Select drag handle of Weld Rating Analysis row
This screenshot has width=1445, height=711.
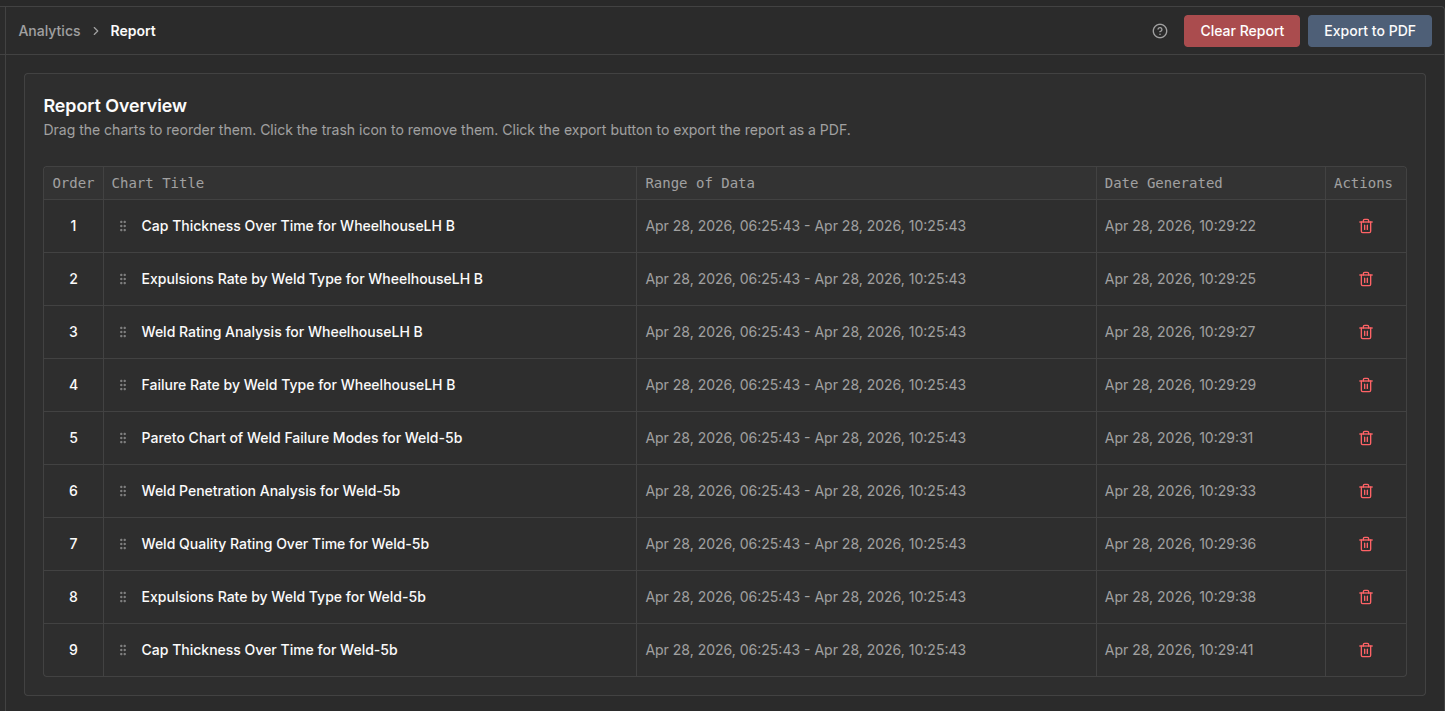click(x=123, y=332)
